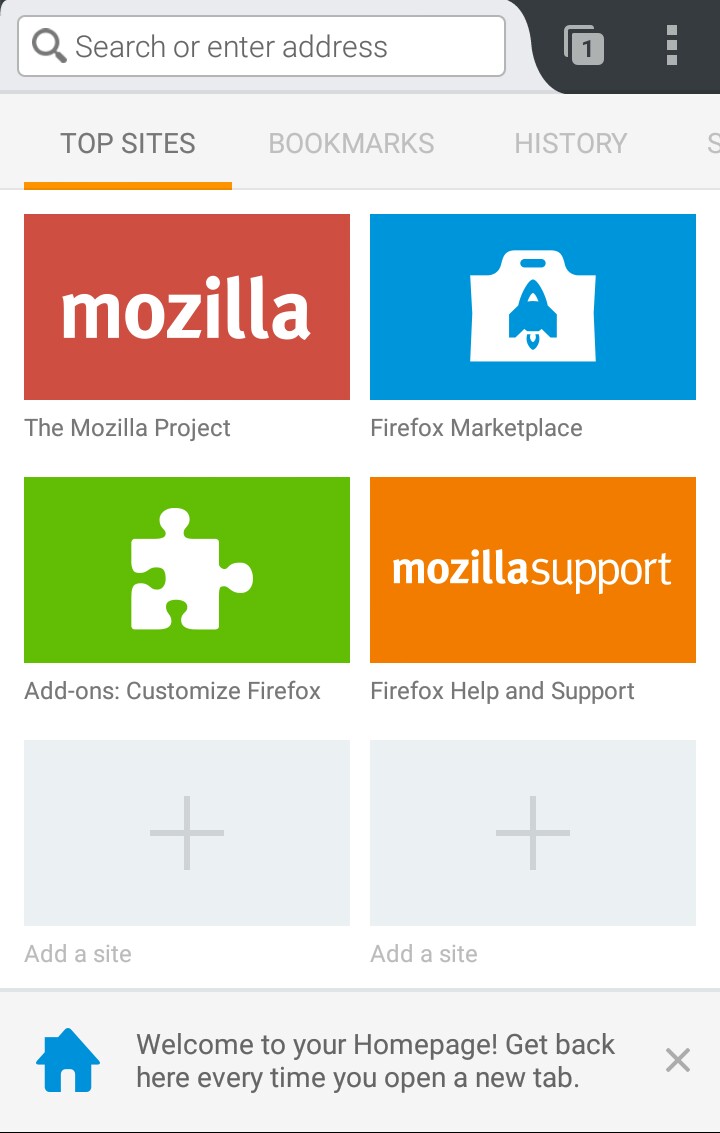Open the Mozilla Project thumbnail

tap(187, 307)
